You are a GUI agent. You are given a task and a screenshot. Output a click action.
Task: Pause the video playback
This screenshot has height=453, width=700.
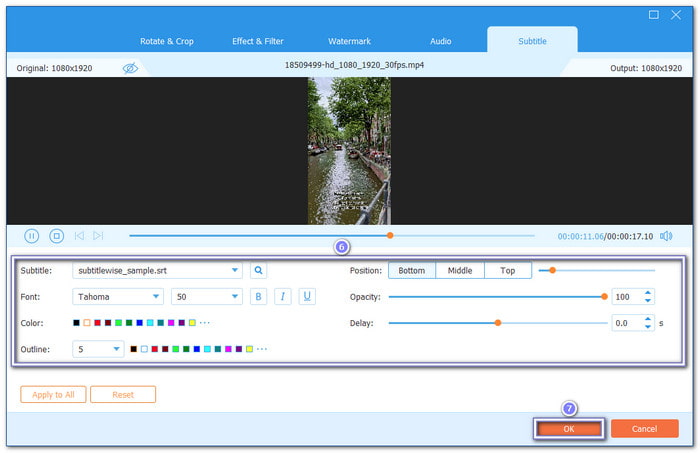pyautogui.click(x=31, y=236)
